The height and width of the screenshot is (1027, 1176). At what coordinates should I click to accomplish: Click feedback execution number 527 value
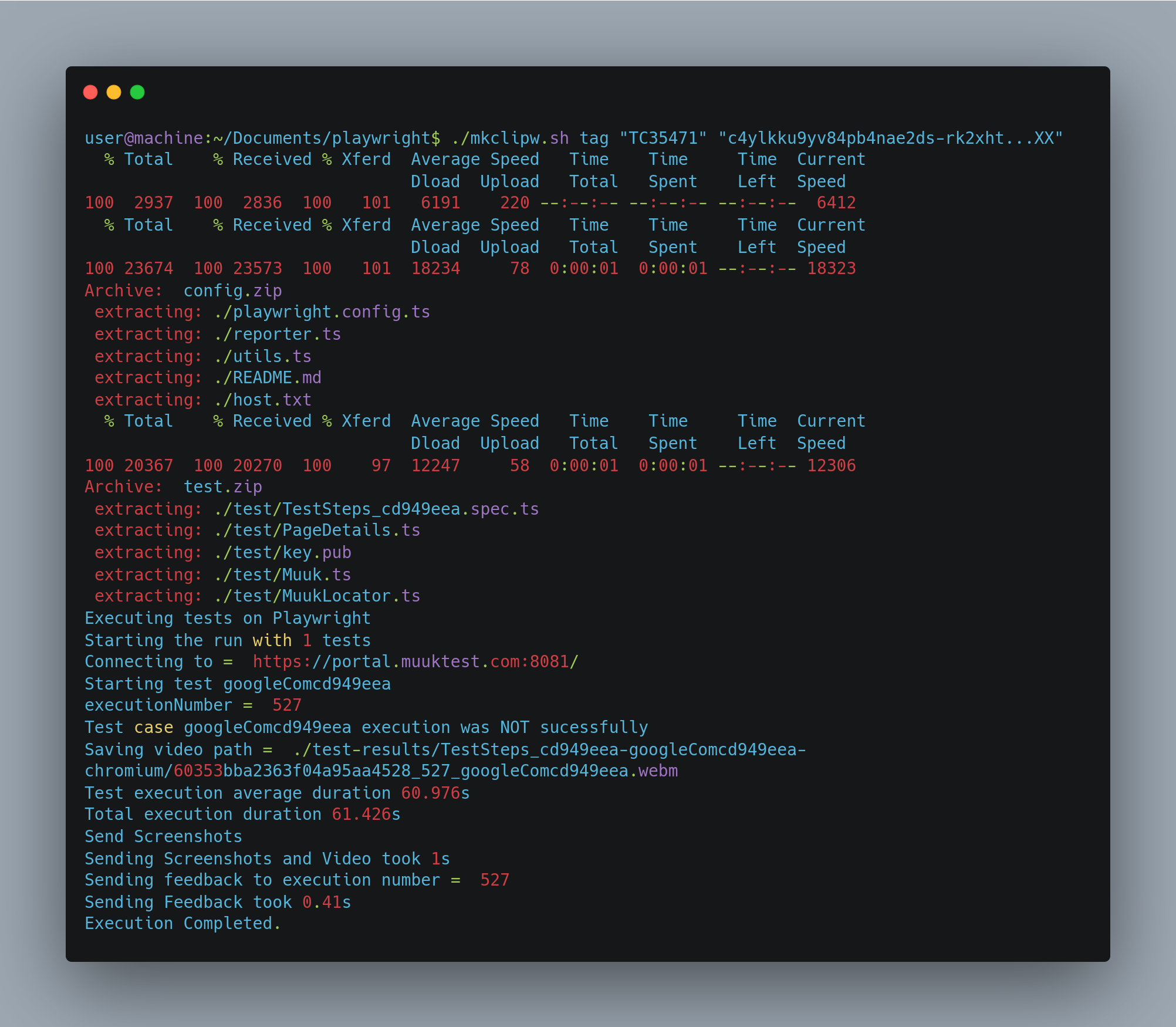495,880
